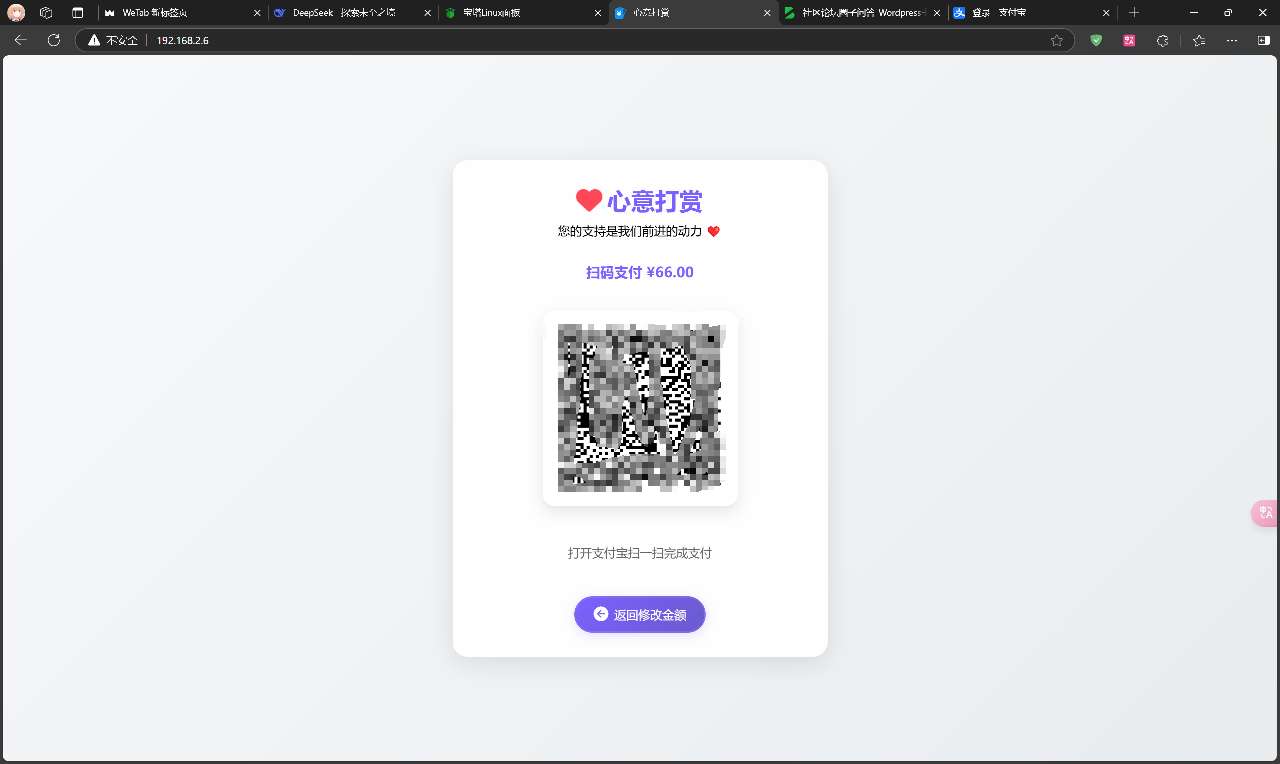Click the small heart after the subtitle

pos(713,232)
